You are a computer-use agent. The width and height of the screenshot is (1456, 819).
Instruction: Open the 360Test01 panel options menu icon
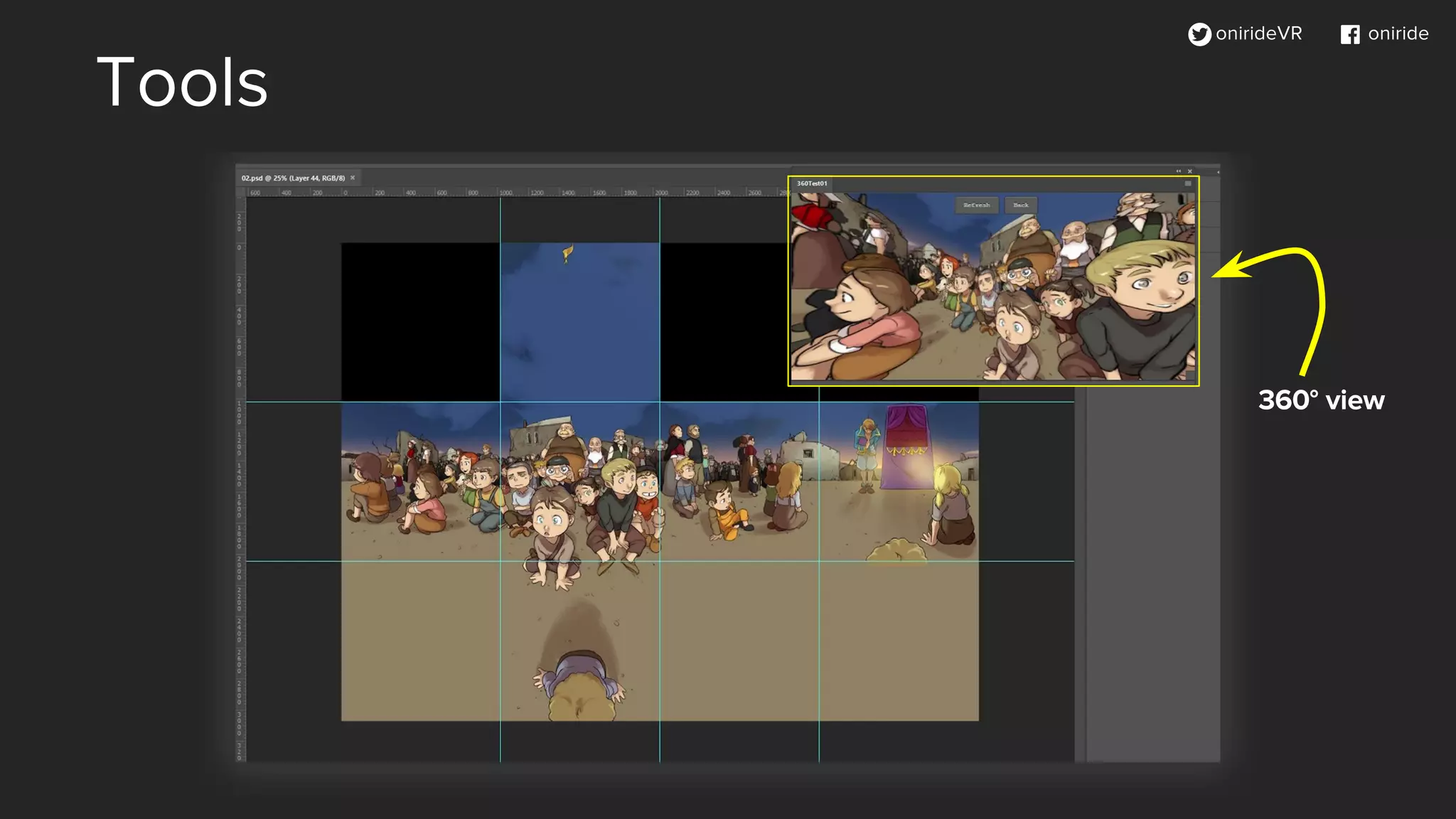coord(1188,183)
